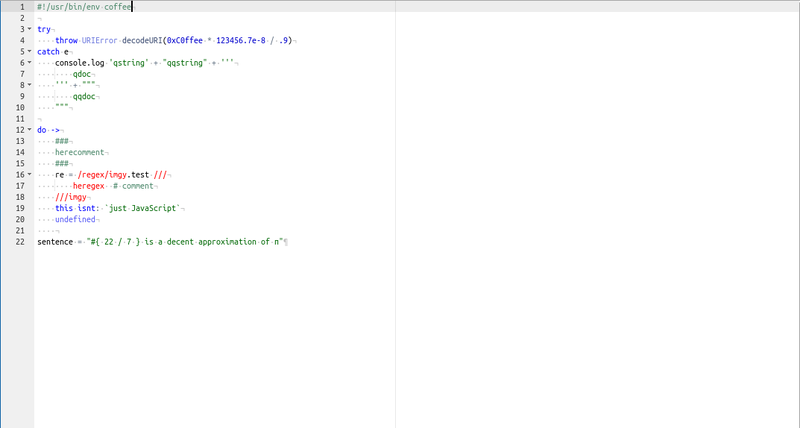Click the '###' marker on line 15
The width and height of the screenshot is (800, 428).
[62, 163]
